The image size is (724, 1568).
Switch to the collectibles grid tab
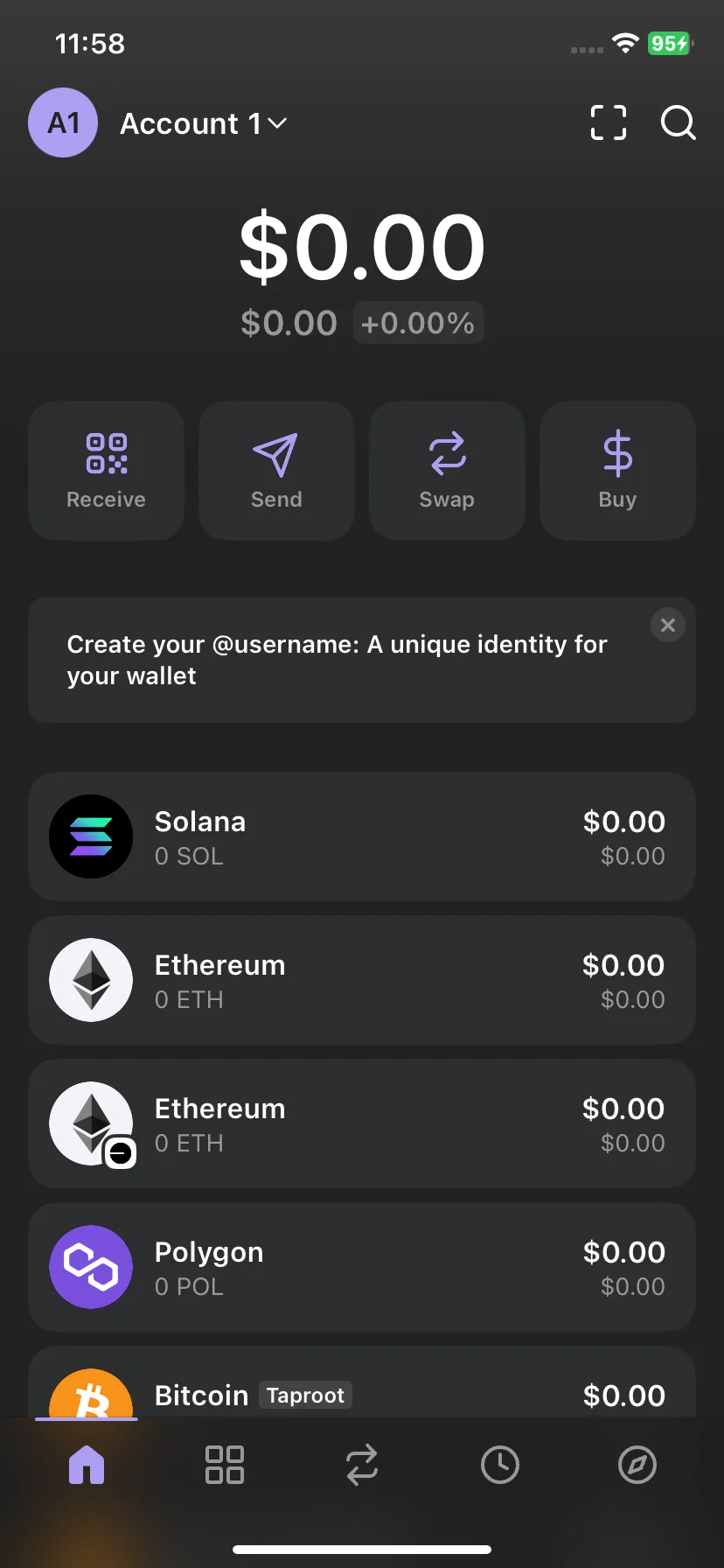click(x=224, y=1465)
